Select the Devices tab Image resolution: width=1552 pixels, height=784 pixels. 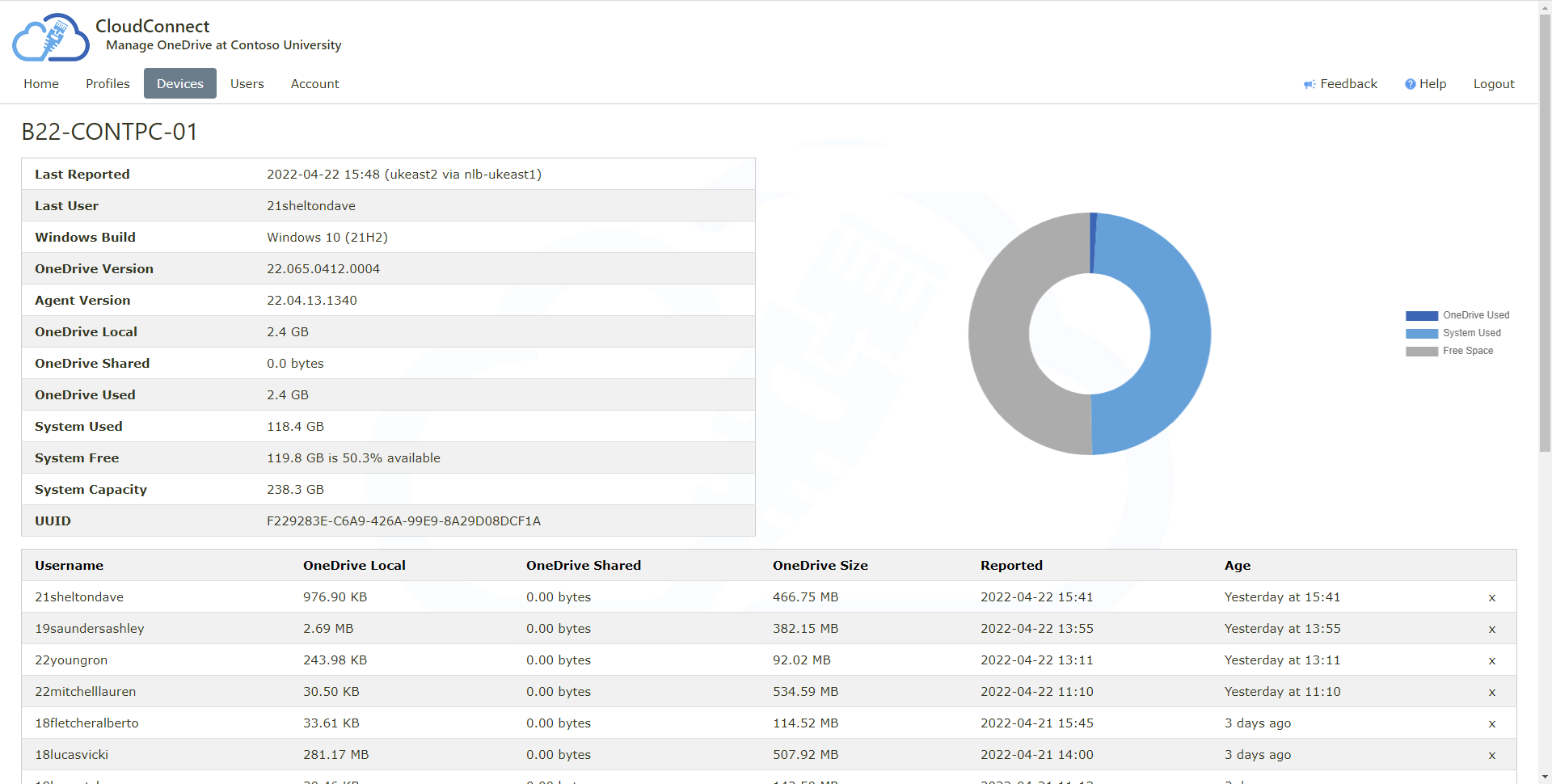pos(179,84)
